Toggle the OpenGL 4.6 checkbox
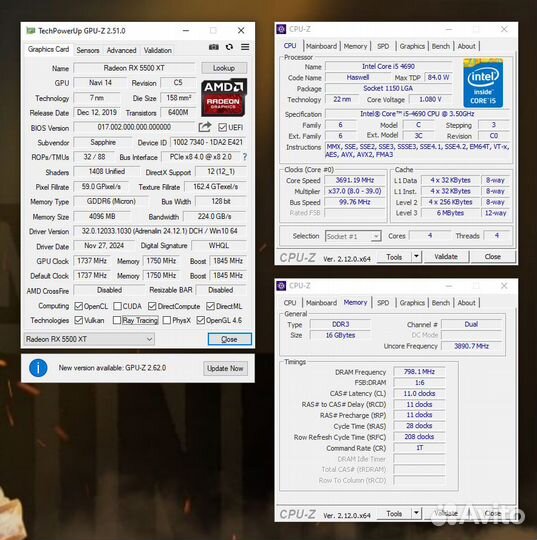The height and width of the screenshot is (540, 537). pyautogui.click(x=200, y=320)
